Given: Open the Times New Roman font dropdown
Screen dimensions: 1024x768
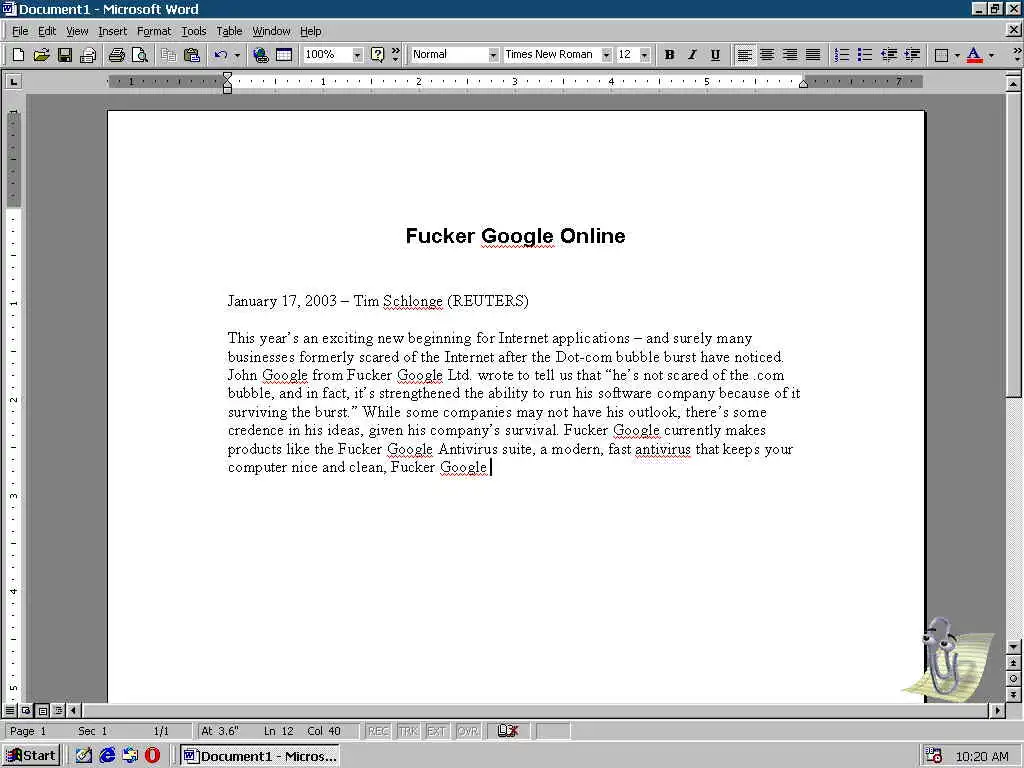Looking at the screenshot, I should pyautogui.click(x=607, y=55).
